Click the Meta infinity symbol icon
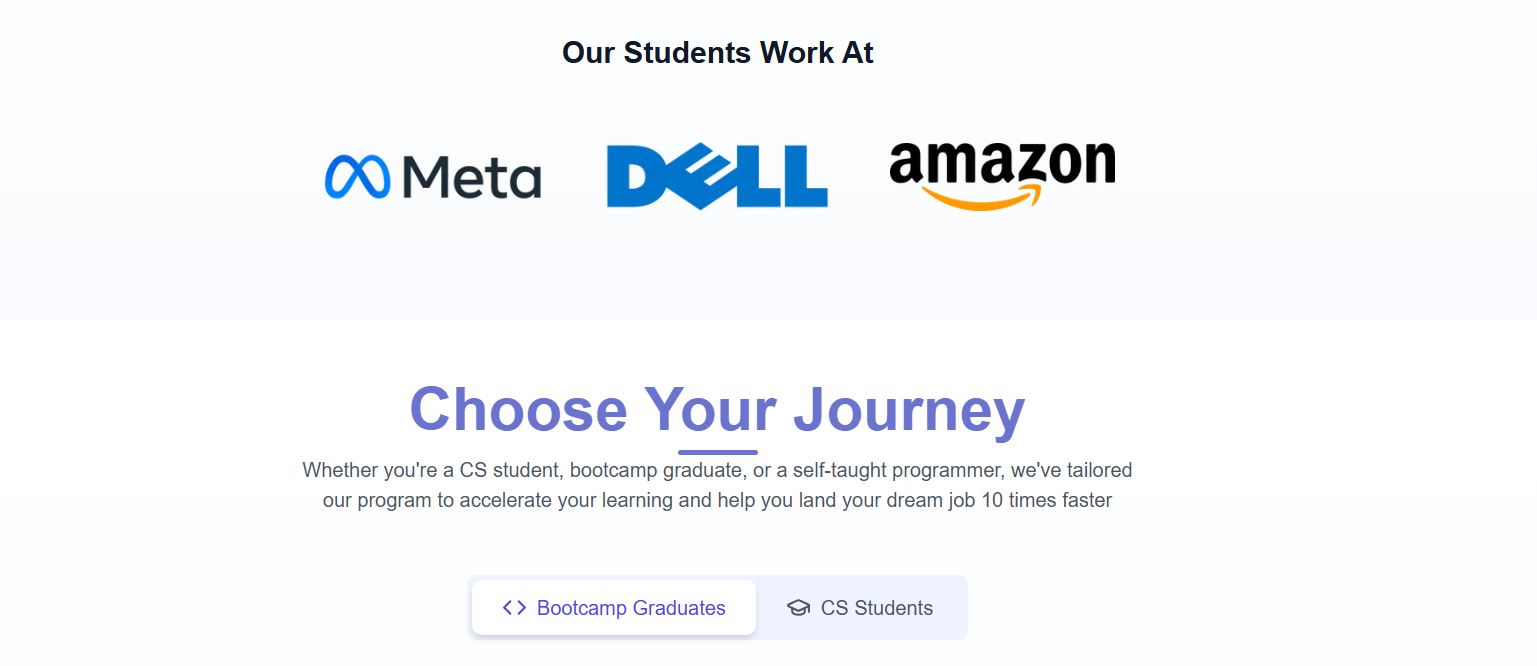Viewport: 1537px width, 666px height. coord(357,177)
